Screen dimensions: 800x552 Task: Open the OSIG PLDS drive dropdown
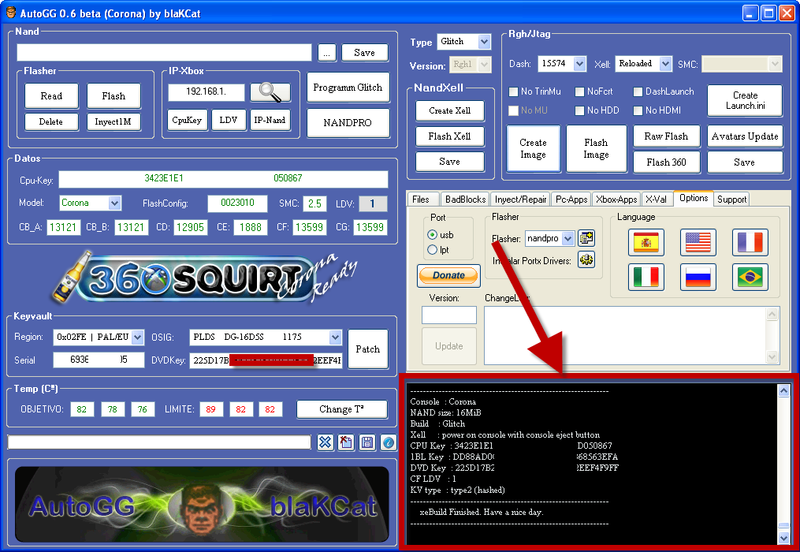coord(335,337)
